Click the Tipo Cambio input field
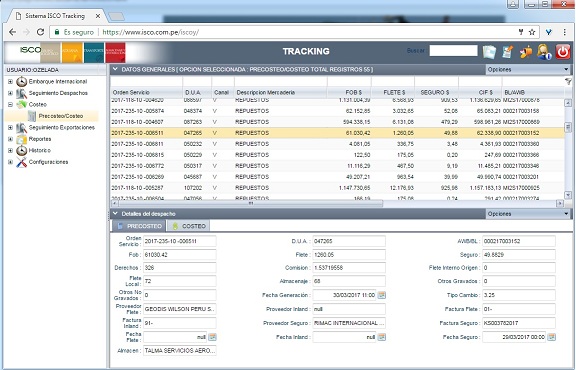576x370 pixels. (518, 295)
